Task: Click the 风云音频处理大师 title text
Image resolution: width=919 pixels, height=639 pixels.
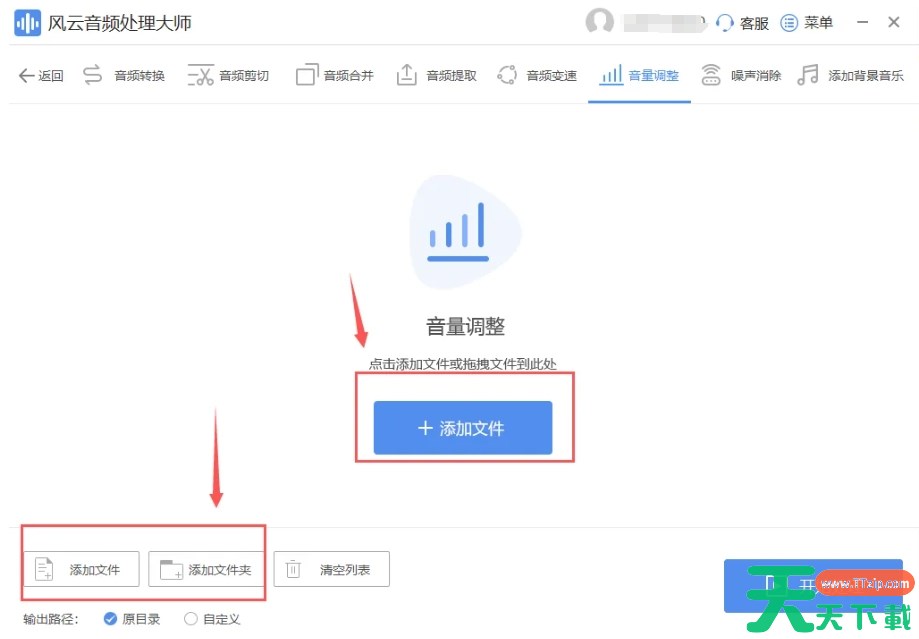Action: point(120,23)
